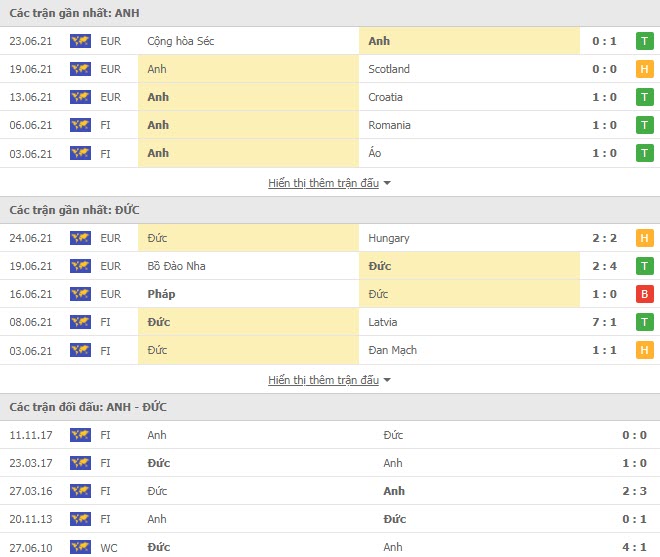This screenshot has width=660, height=557.
Task: Click the red B badge for Pháp vs Đức
Action: [645, 294]
